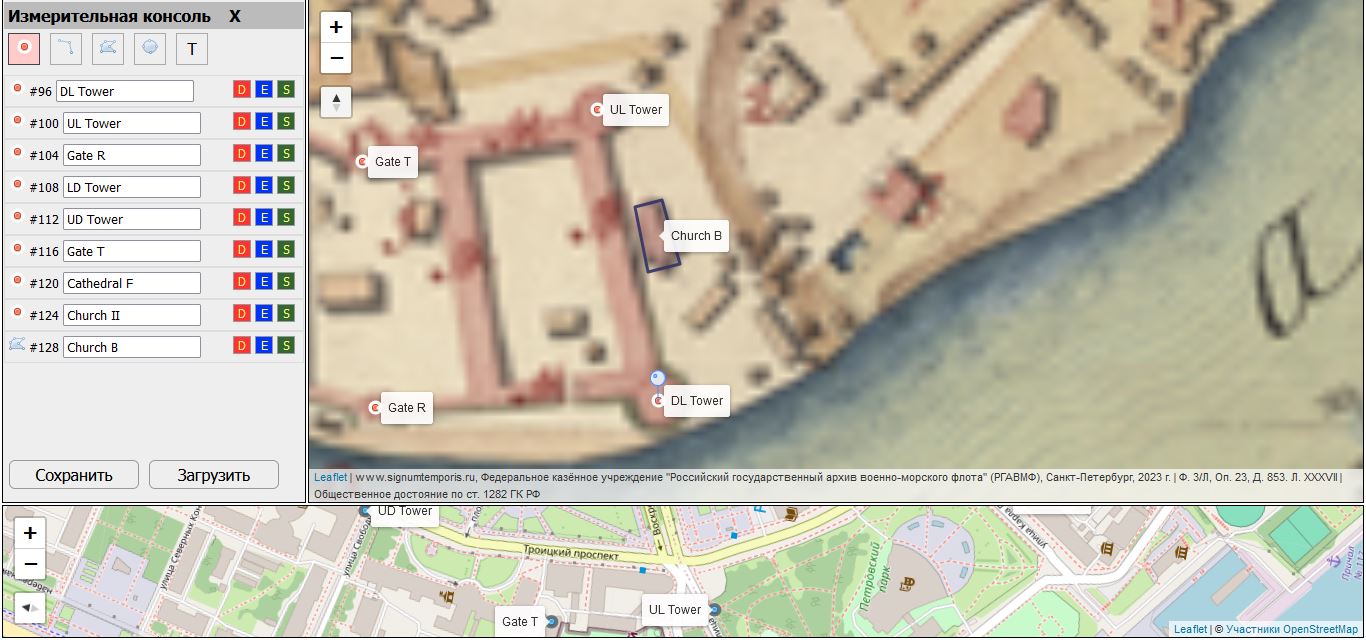
Task: Click blue E button for Gate R
Action: pyautogui.click(x=264, y=154)
